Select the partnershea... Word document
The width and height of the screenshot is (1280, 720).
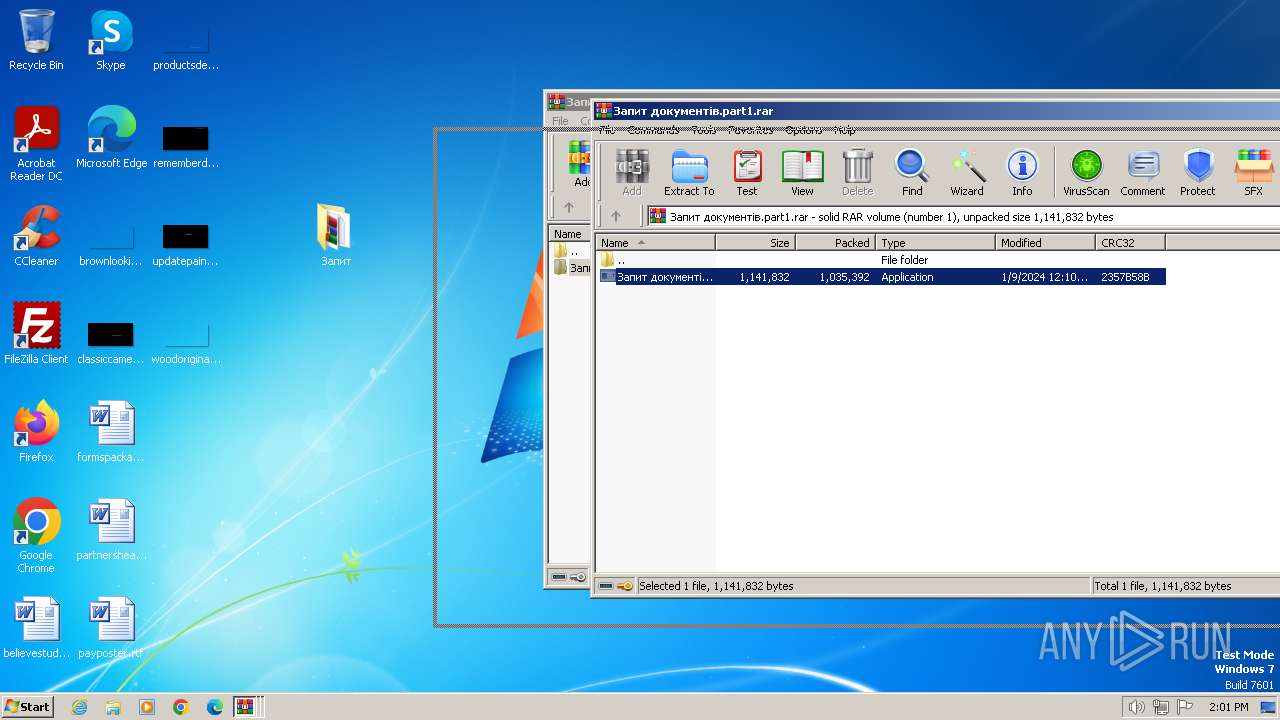[111, 530]
